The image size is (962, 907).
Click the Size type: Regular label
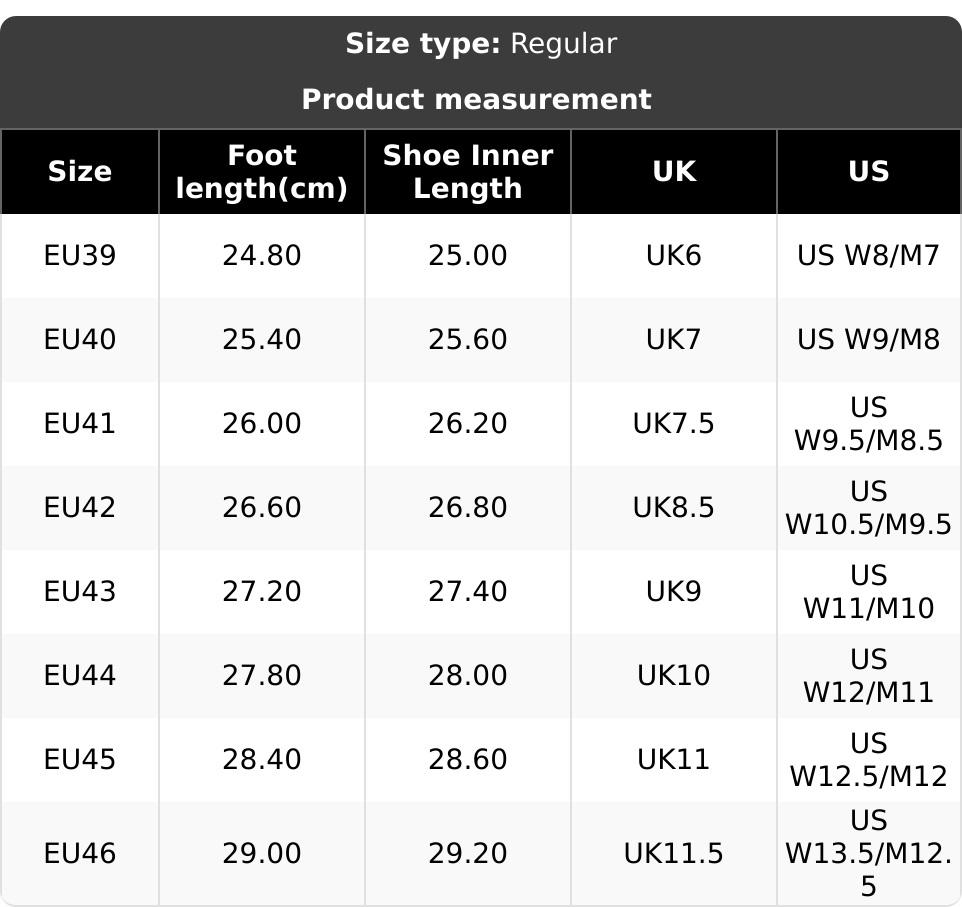pos(481,44)
